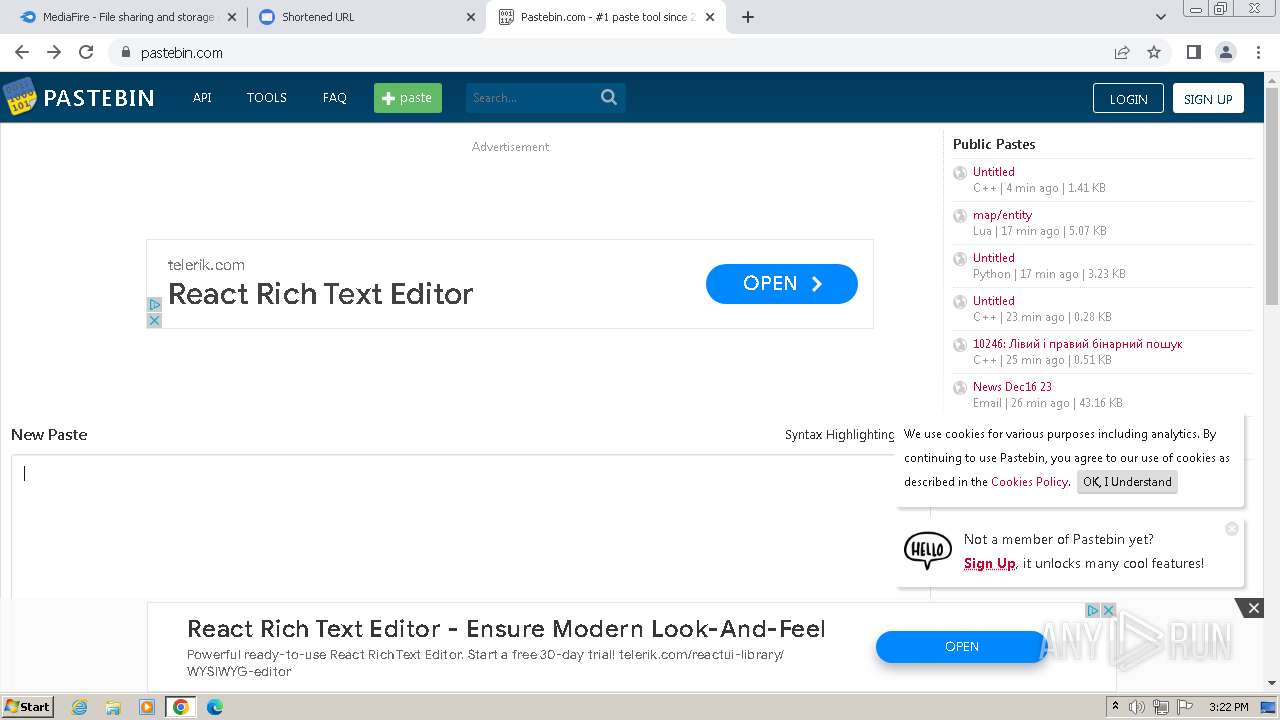The width and height of the screenshot is (1280, 720).
Task: Click into the New Paste text area
Action: 470,527
